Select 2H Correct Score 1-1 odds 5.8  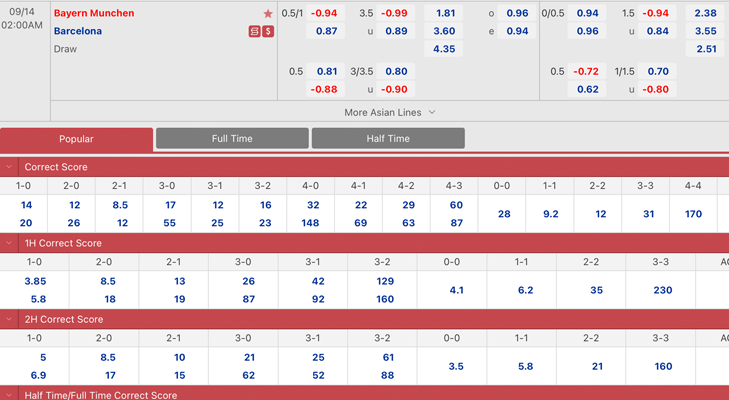click(525, 367)
